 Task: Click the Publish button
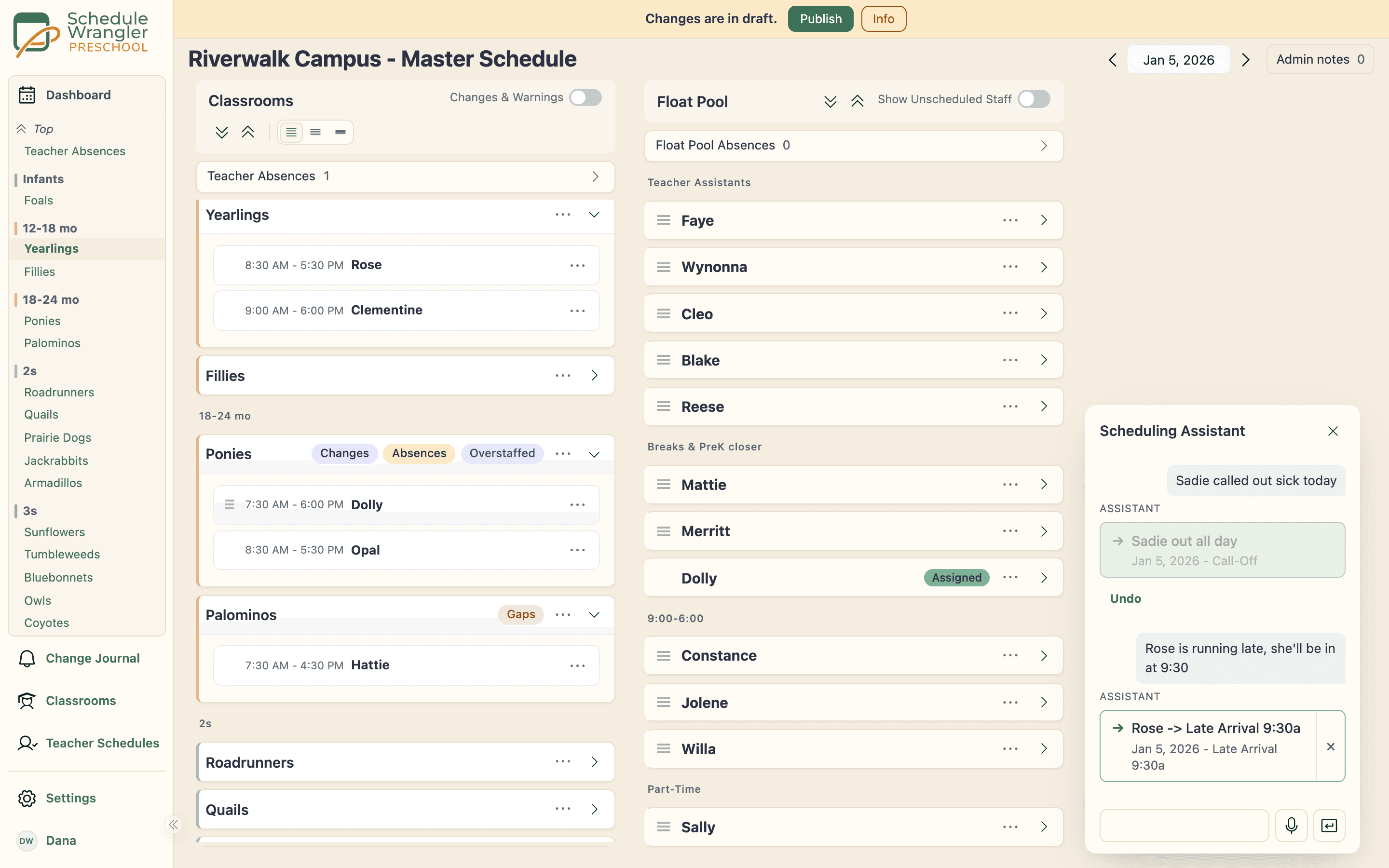point(820,19)
